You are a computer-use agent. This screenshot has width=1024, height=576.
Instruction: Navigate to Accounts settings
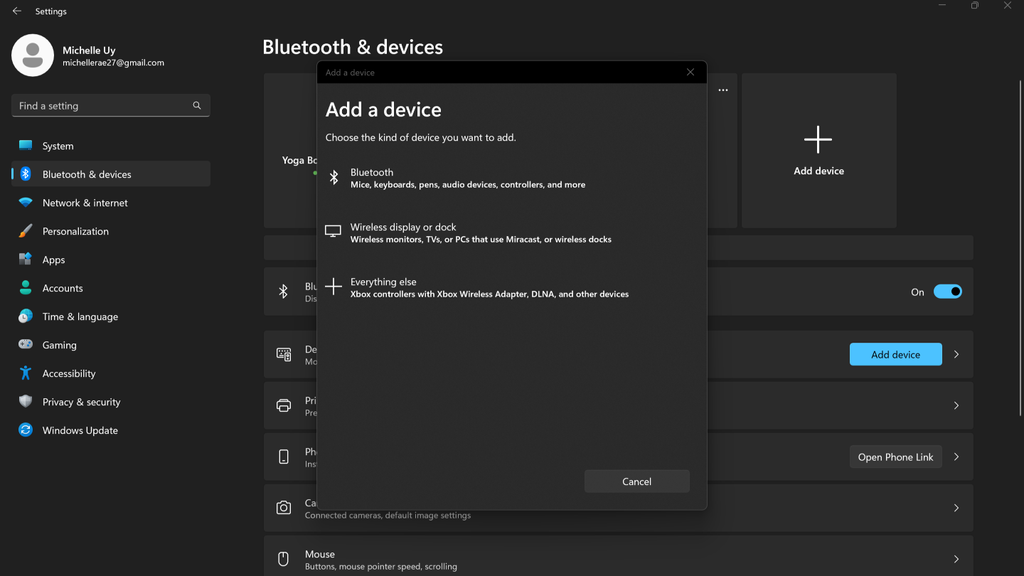pos(60,288)
